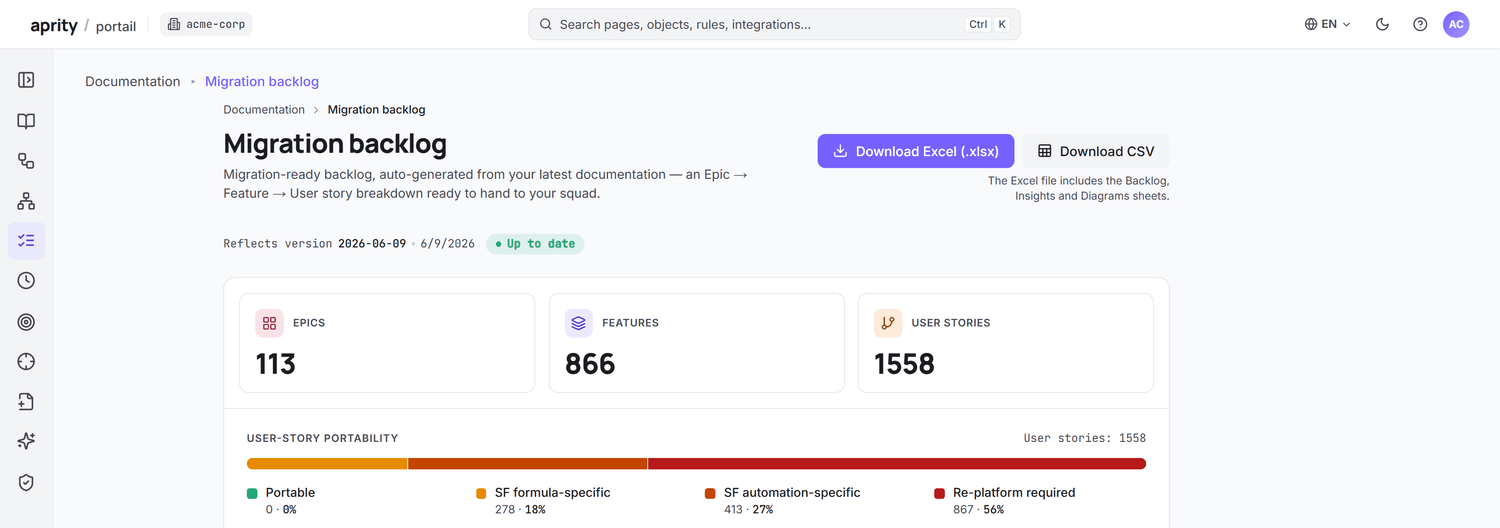The image size is (1500, 528).
Task: Open the top Documentation breadcrumb
Action: pos(133,81)
